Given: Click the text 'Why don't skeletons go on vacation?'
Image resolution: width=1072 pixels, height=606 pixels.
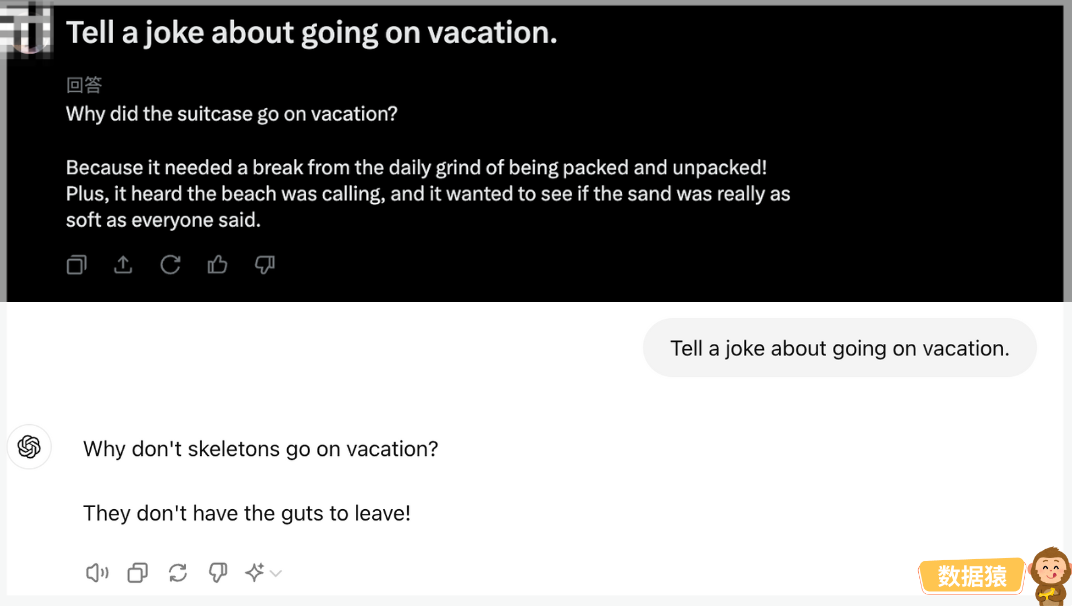Looking at the screenshot, I should click(x=260, y=449).
